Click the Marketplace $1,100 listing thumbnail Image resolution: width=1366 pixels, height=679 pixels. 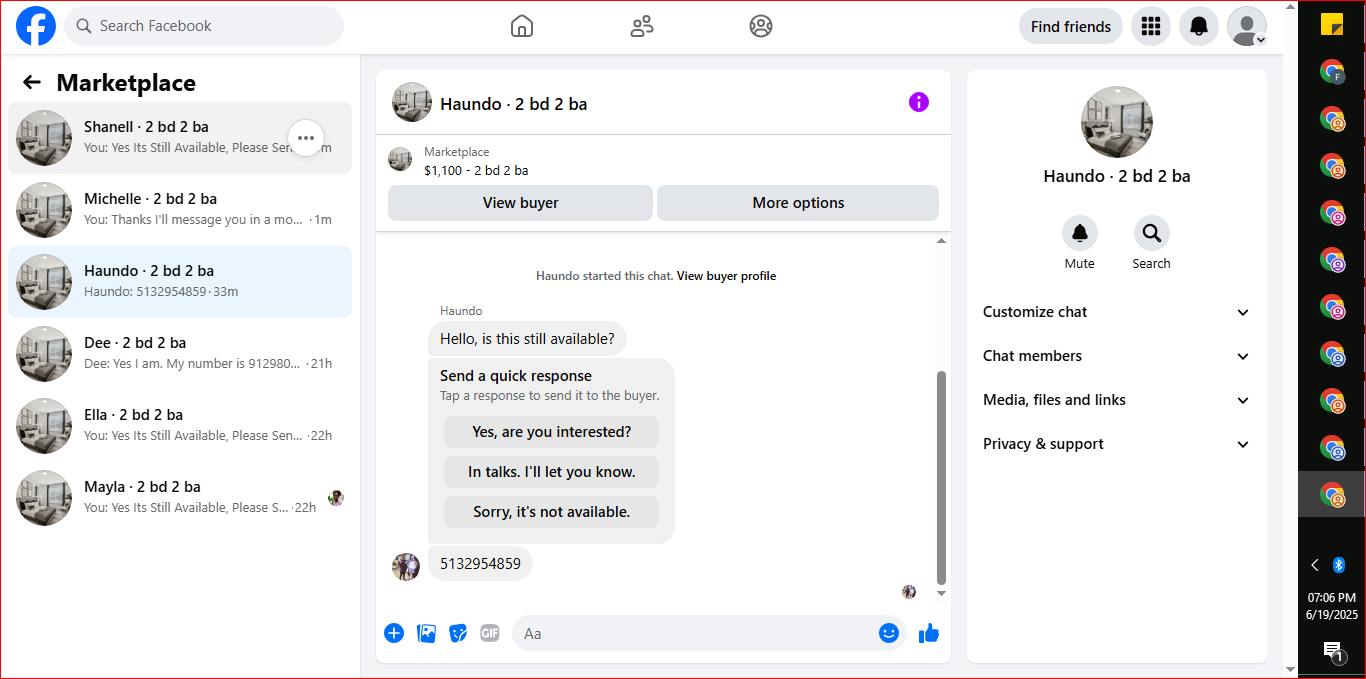point(400,160)
